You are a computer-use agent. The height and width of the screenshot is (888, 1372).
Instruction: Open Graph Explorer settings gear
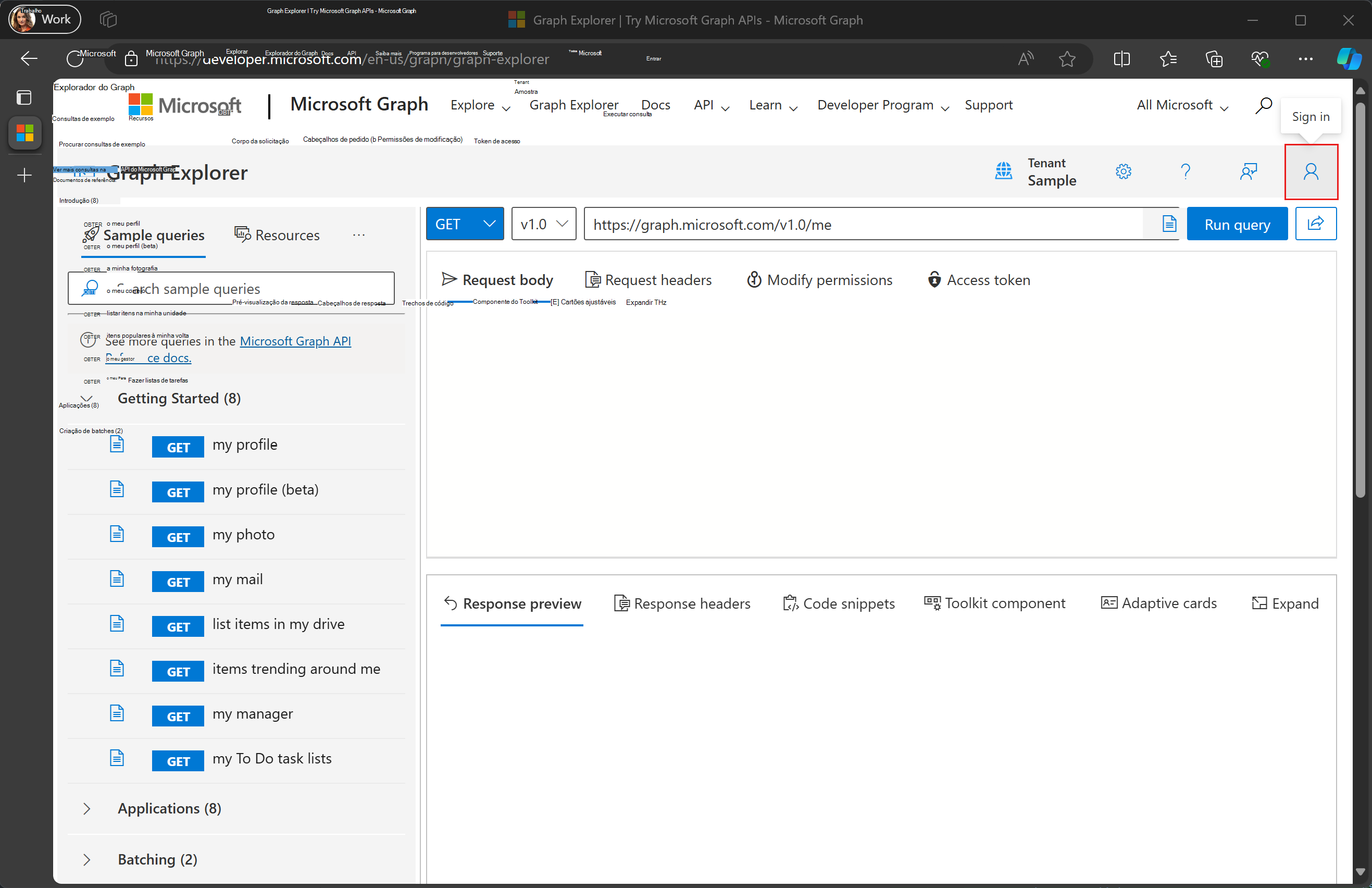click(x=1124, y=171)
